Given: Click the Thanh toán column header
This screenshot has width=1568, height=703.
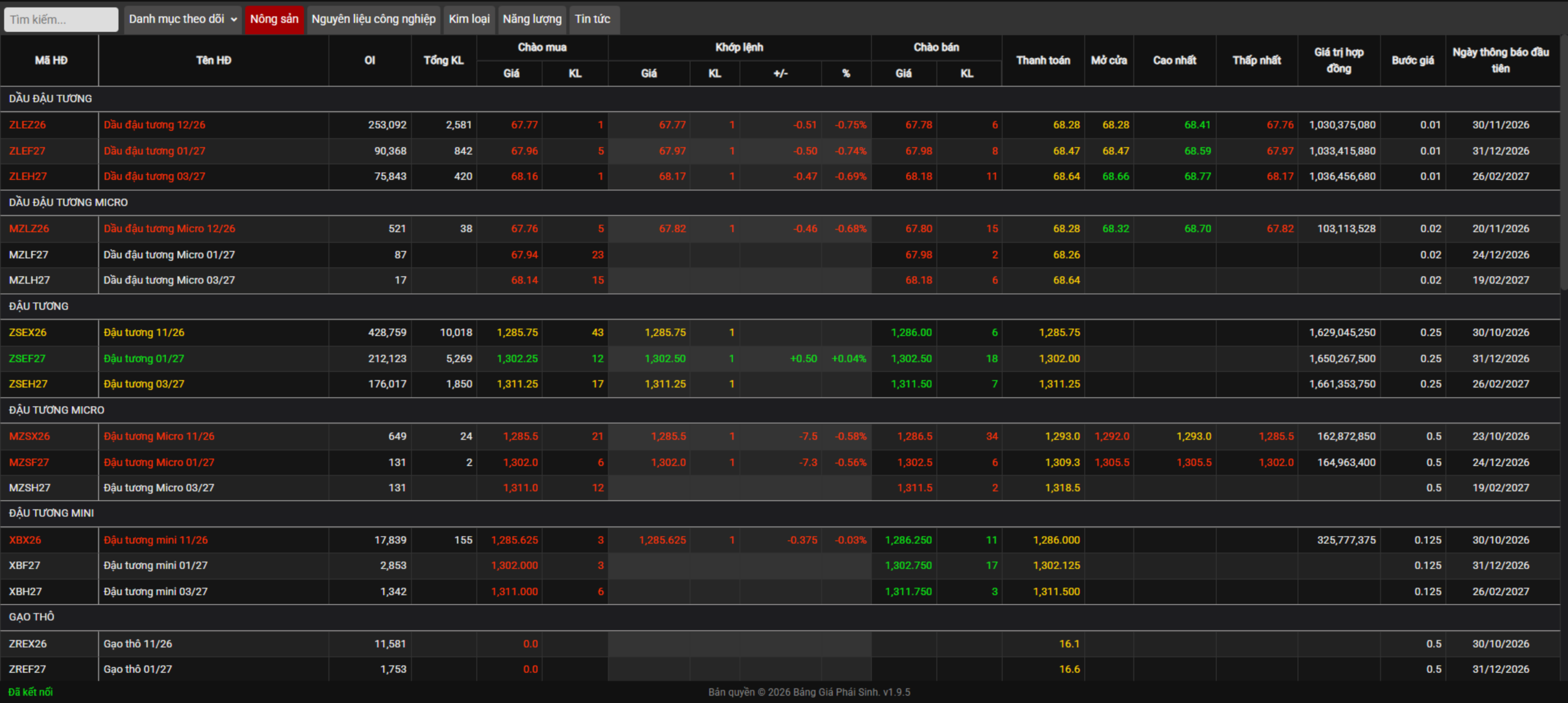Looking at the screenshot, I should [1043, 61].
